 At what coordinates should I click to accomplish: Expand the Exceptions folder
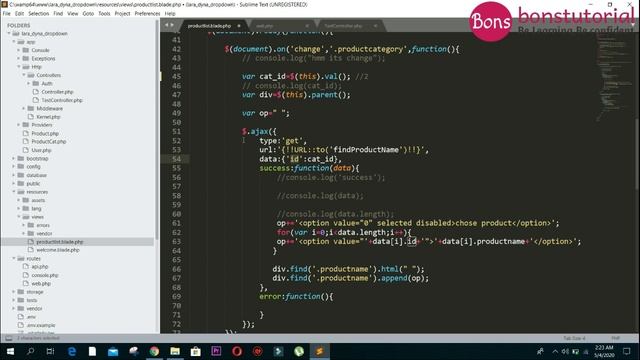point(19,58)
